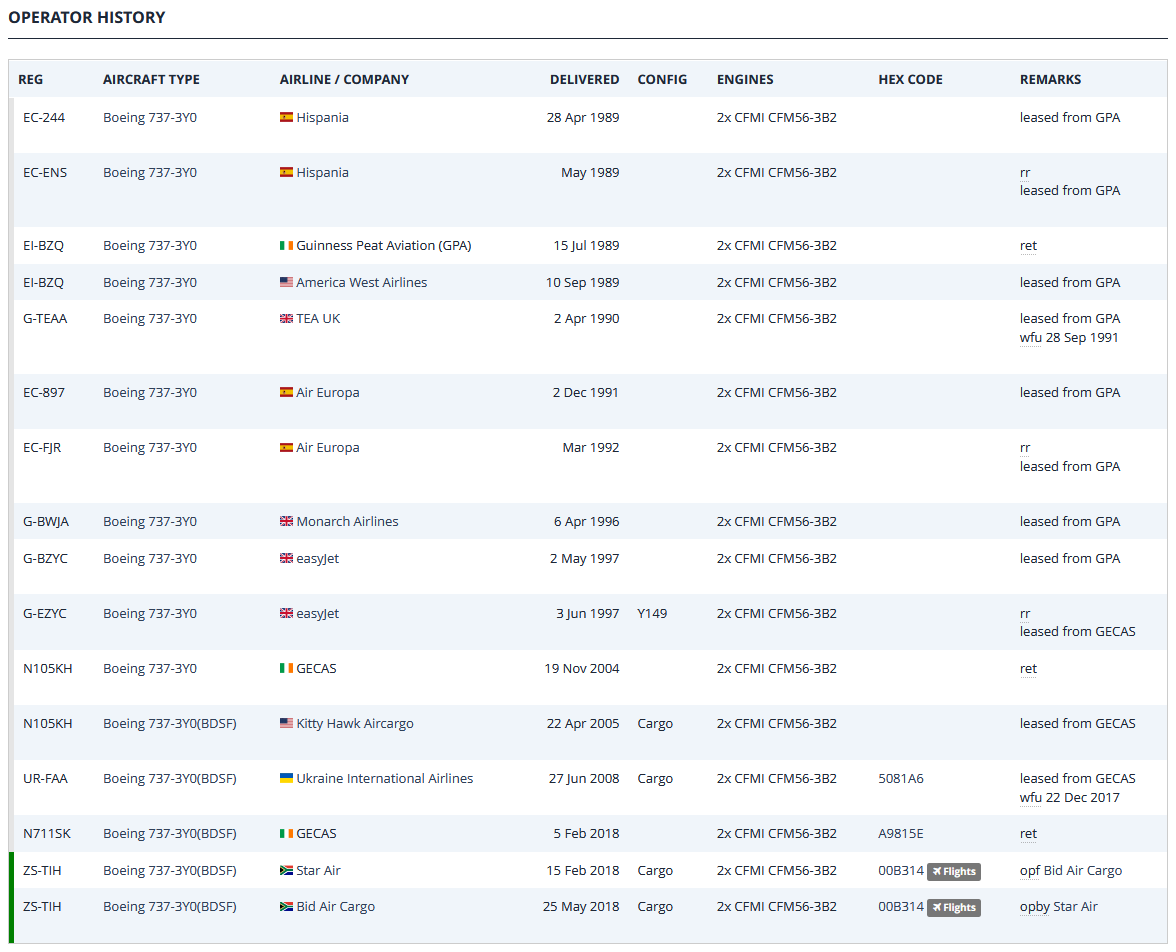The height and width of the screenshot is (952, 1176).
Task: Click the DELIVERED column header
Action: tap(584, 79)
